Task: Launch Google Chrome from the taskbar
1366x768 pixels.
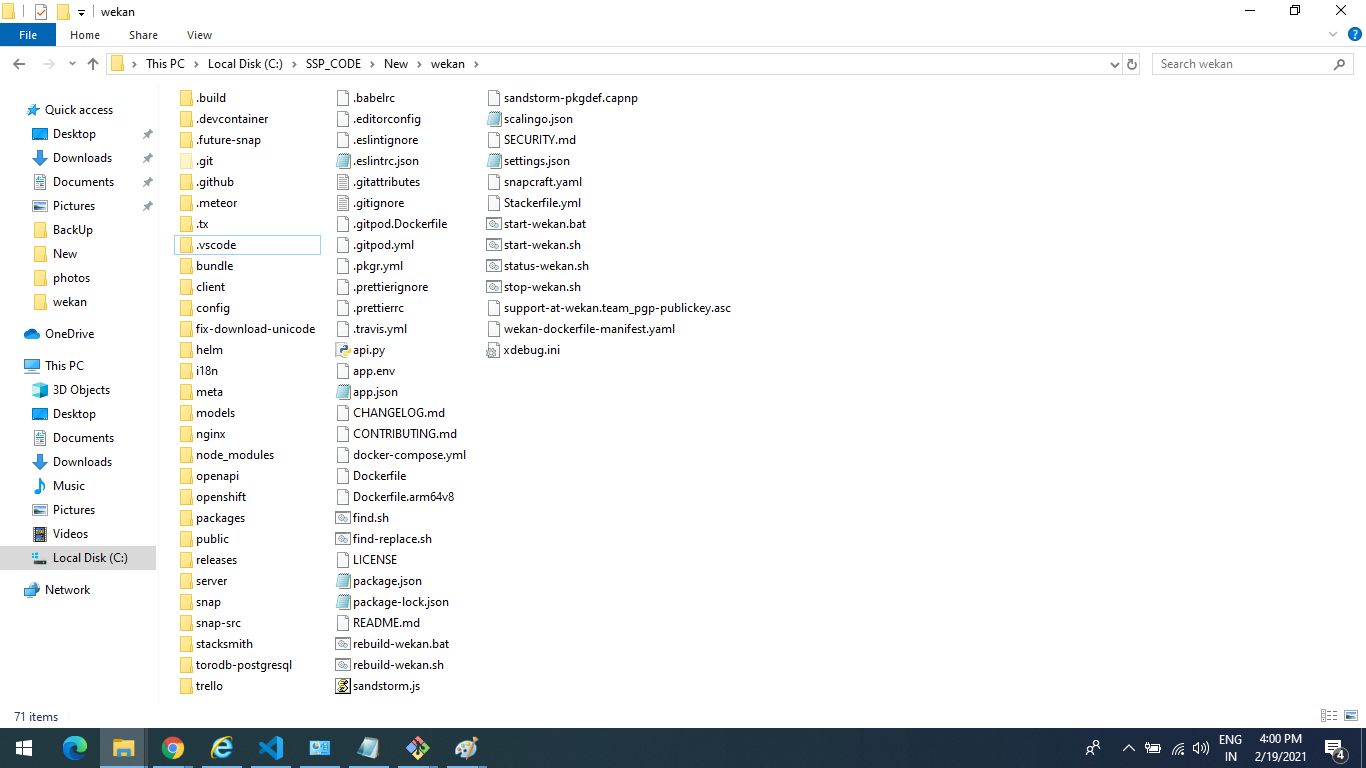Action: [x=173, y=747]
